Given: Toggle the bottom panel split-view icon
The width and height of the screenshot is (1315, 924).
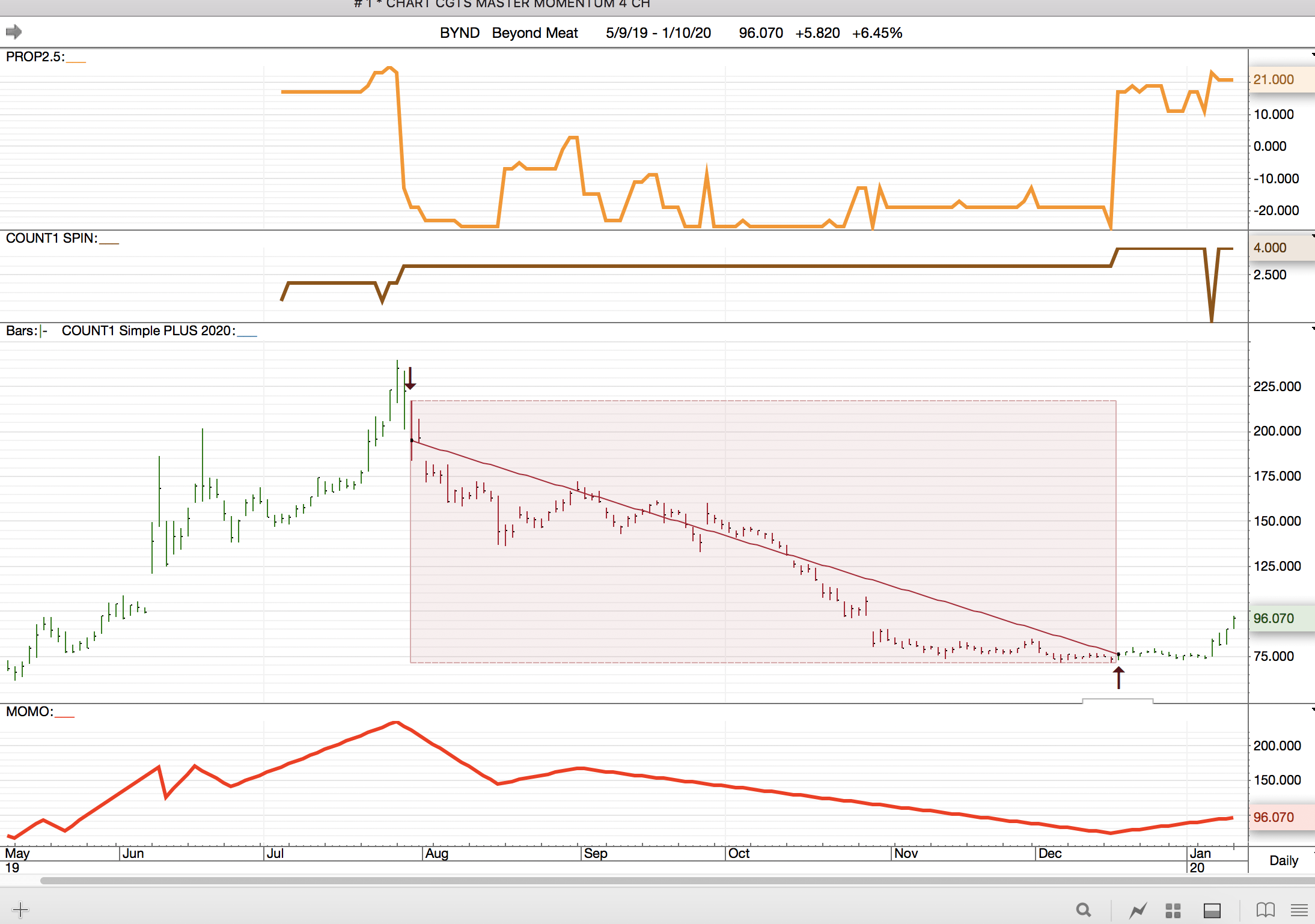Looking at the screenshot, I should click(1212, 910).
